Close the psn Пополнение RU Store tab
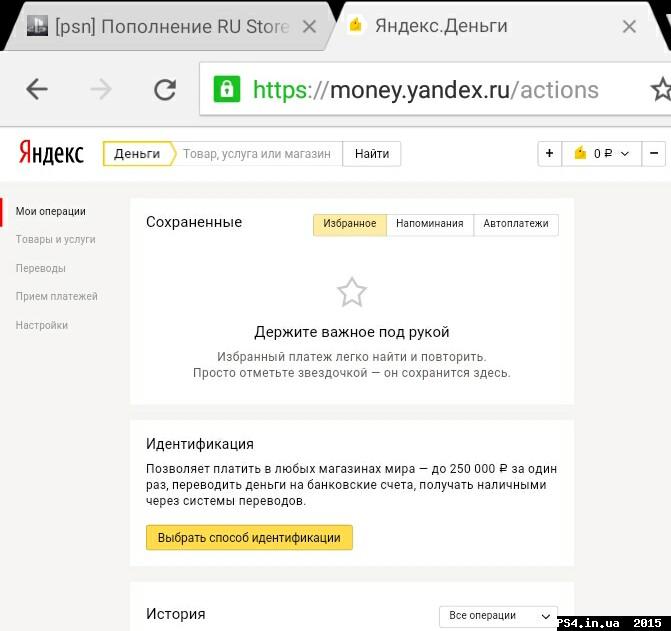Image resolution: width=671 pixels, height=631 pixels. tap(310, 27)
